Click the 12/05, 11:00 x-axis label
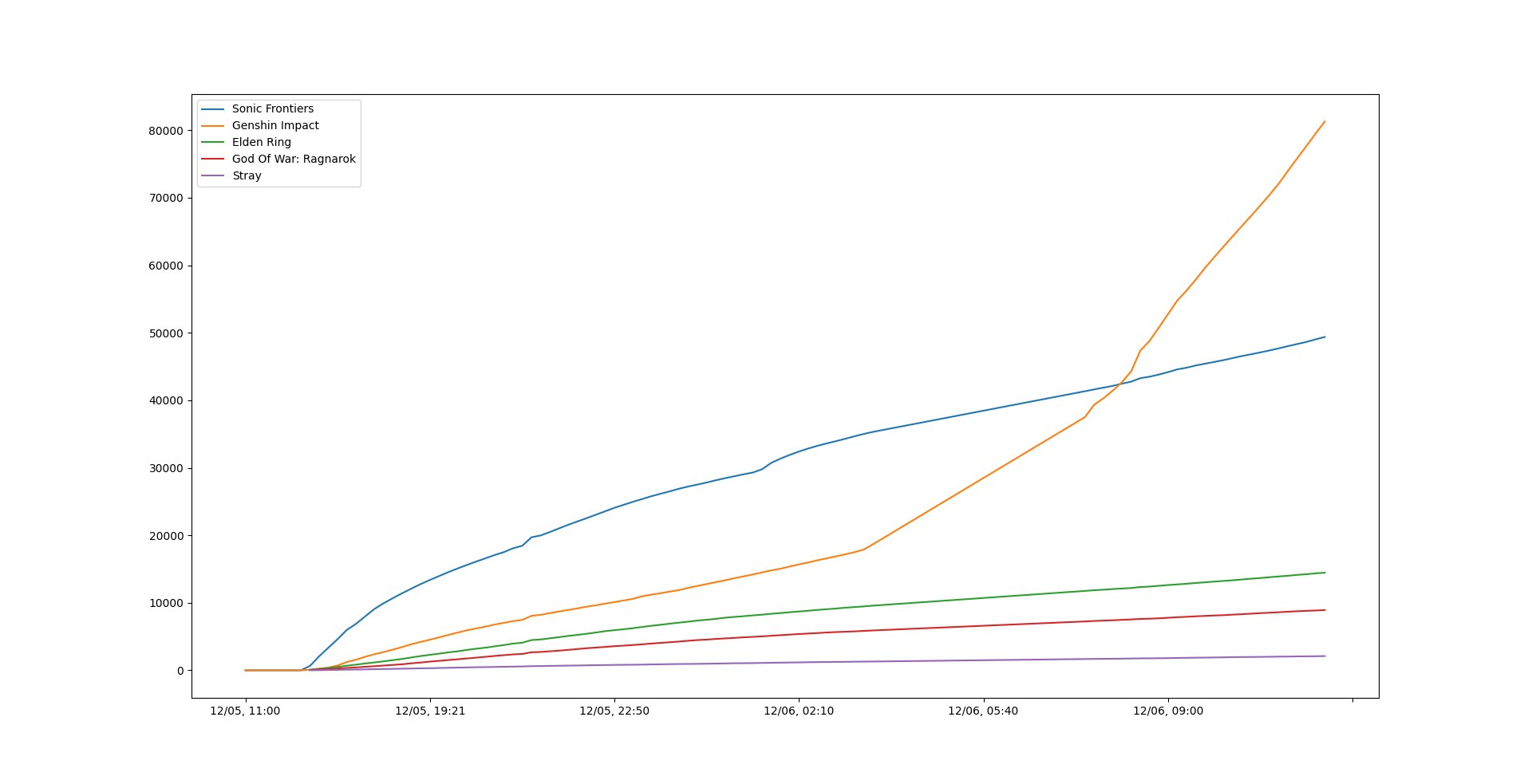1532x784 pixels. click(245, 711)
